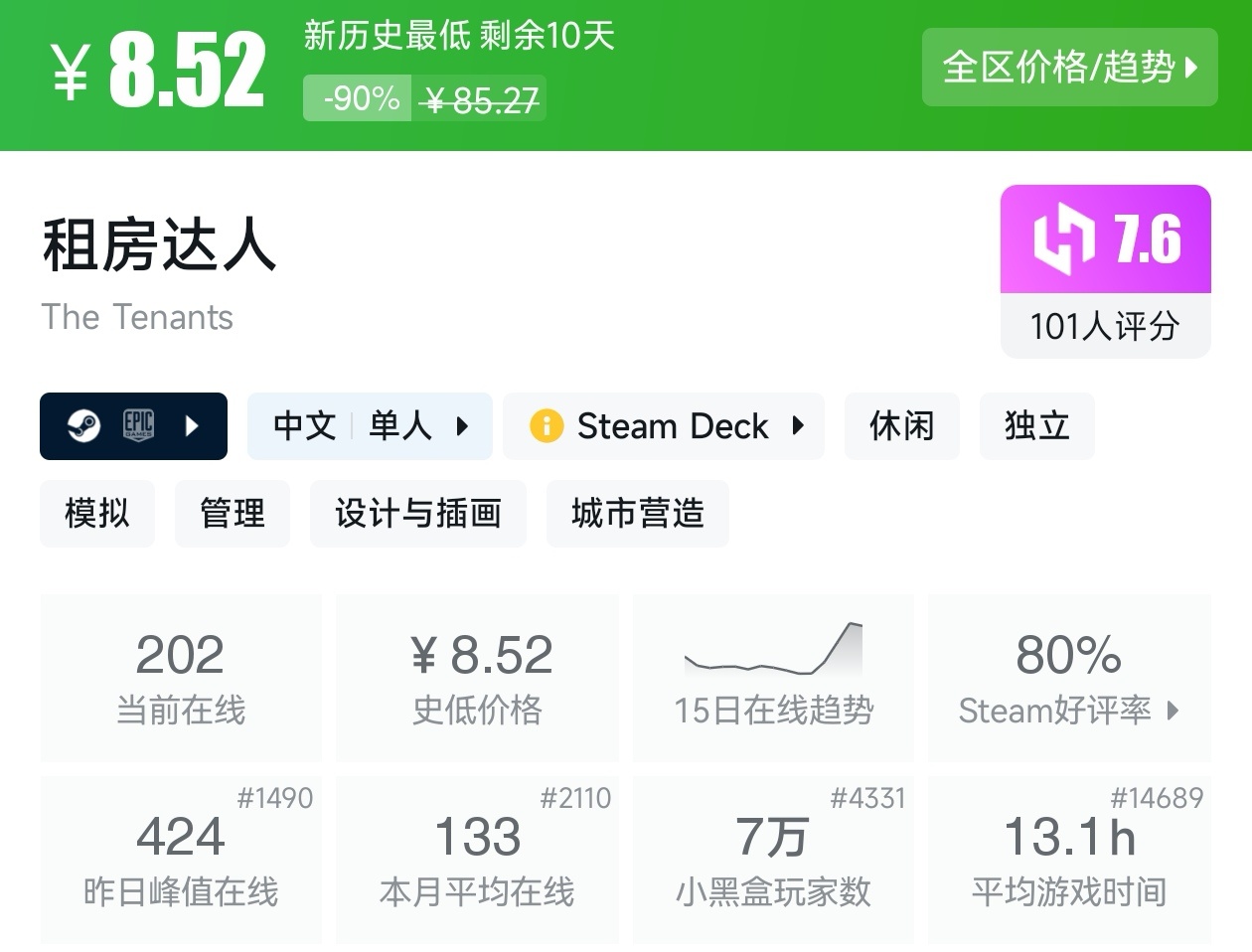
Task: Open the 城市营造 tag
Action: pyautogui.click(x=637, y=514)
